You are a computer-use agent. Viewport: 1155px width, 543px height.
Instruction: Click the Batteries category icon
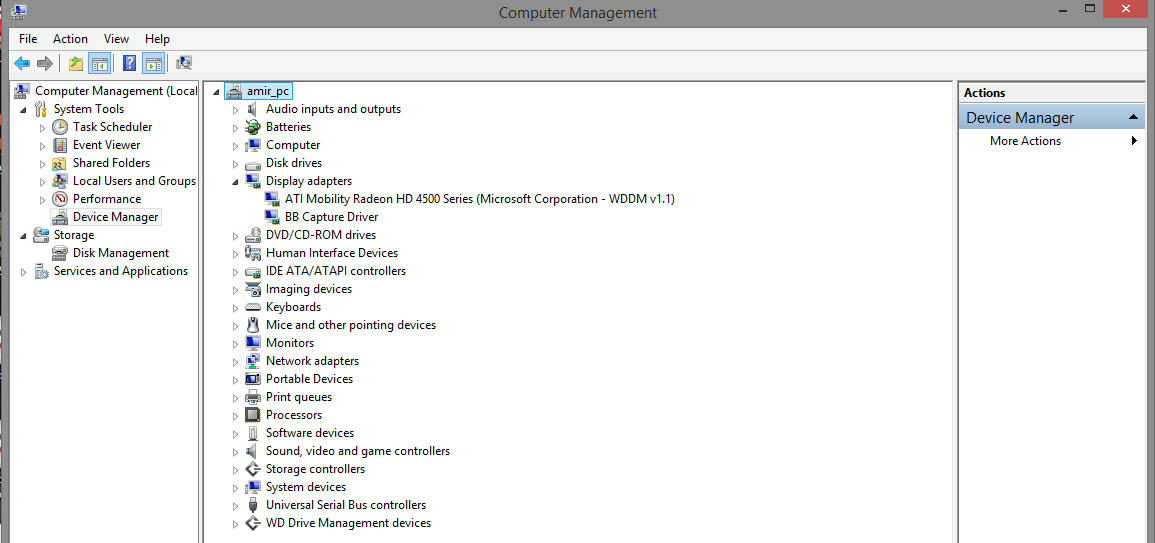point(253,127)
